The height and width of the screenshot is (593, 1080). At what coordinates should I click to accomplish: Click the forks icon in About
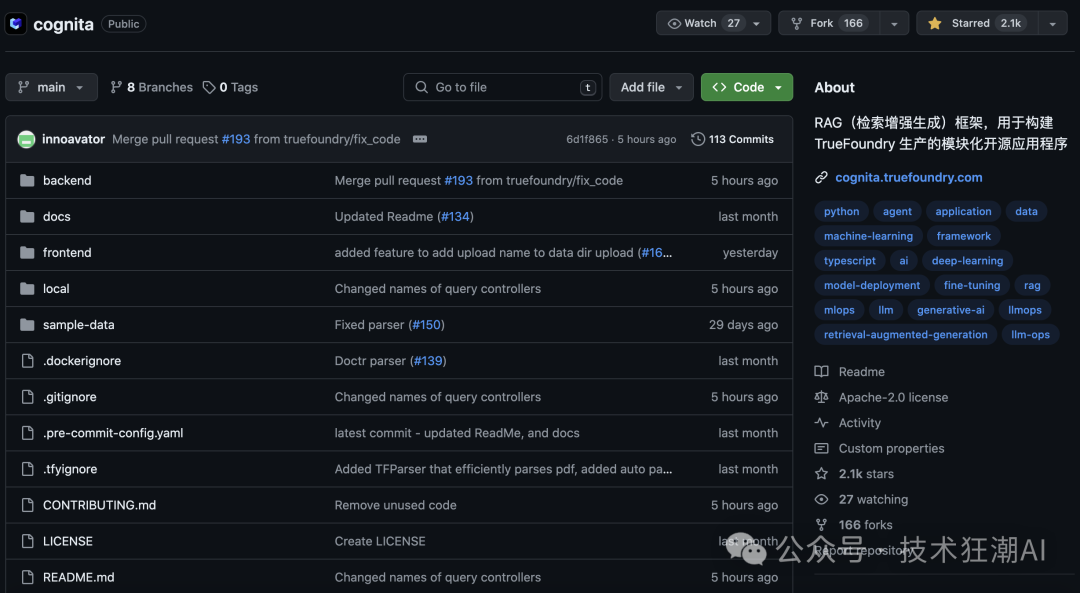click(x=821, y=525)
